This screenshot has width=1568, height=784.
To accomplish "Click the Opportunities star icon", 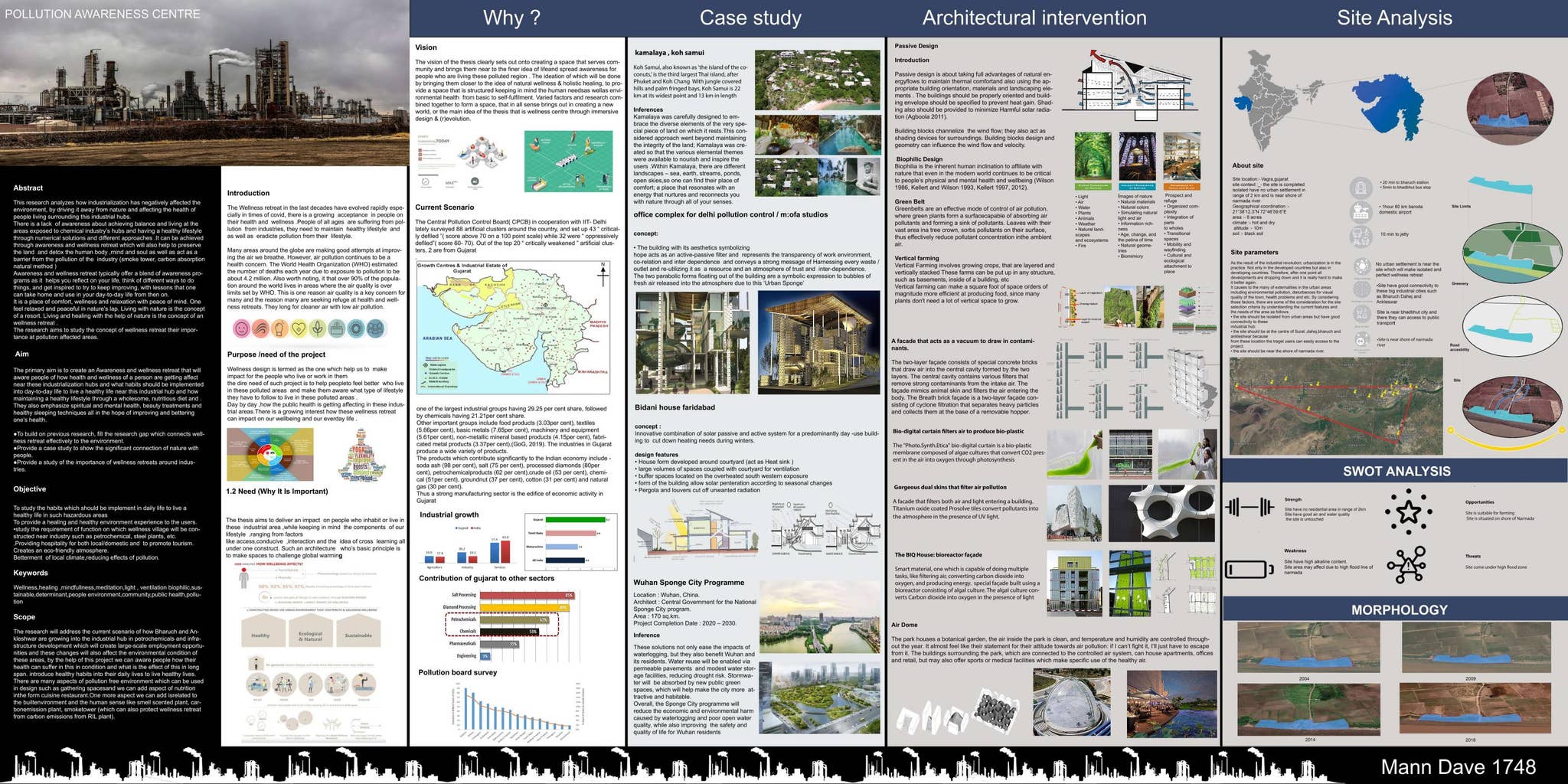I will coord(1409,511).
